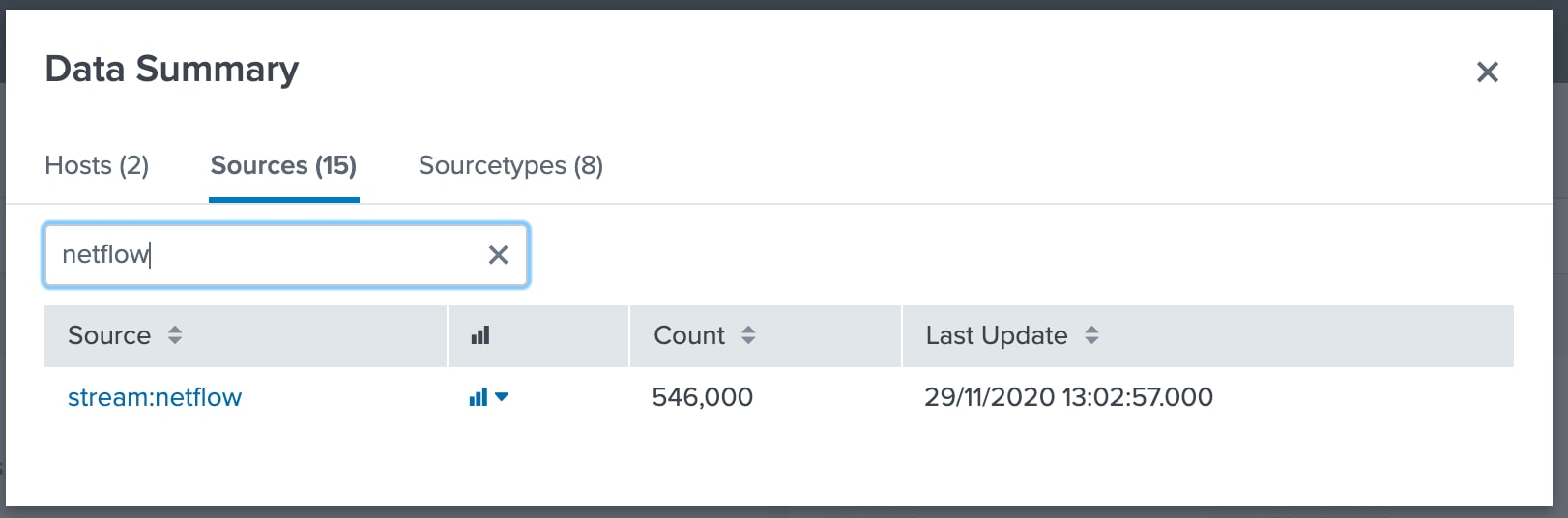Click stream:netflow row's bar chart icon
Screen dimensions: 1568x518
click(478, 397)
